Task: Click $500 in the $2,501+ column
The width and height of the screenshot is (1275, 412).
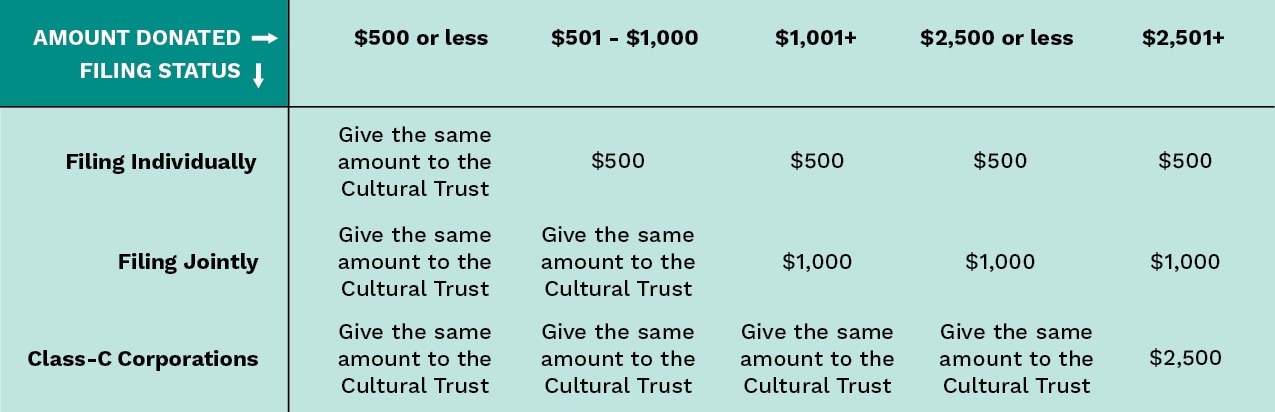Action: [1185, 161]
